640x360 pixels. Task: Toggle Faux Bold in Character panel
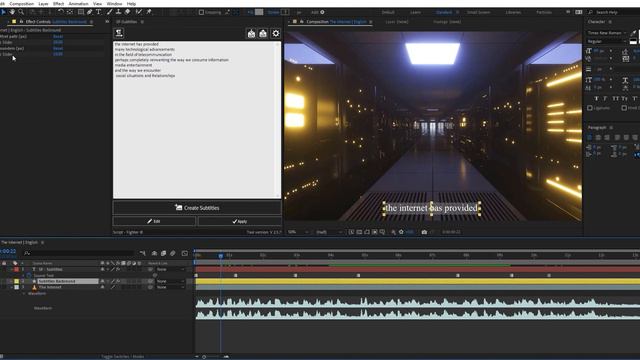click(596, 98)
